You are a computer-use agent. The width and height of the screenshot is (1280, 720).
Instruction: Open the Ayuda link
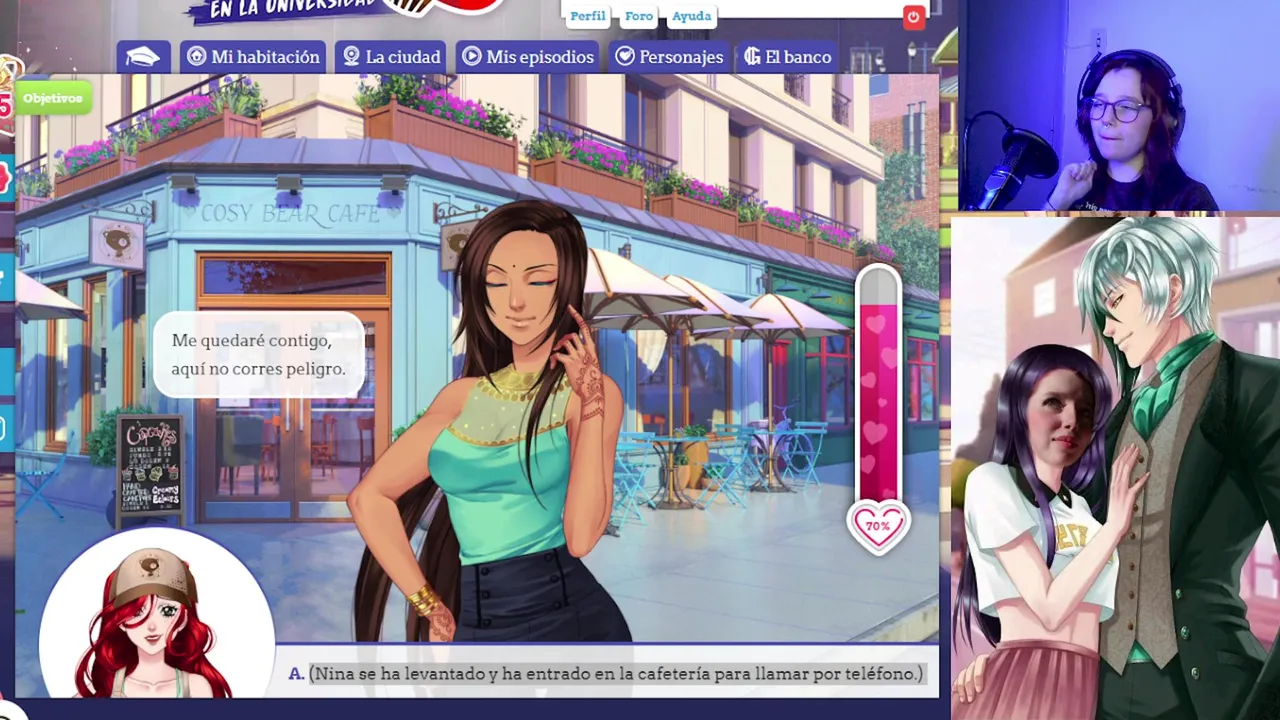(691, 16)
